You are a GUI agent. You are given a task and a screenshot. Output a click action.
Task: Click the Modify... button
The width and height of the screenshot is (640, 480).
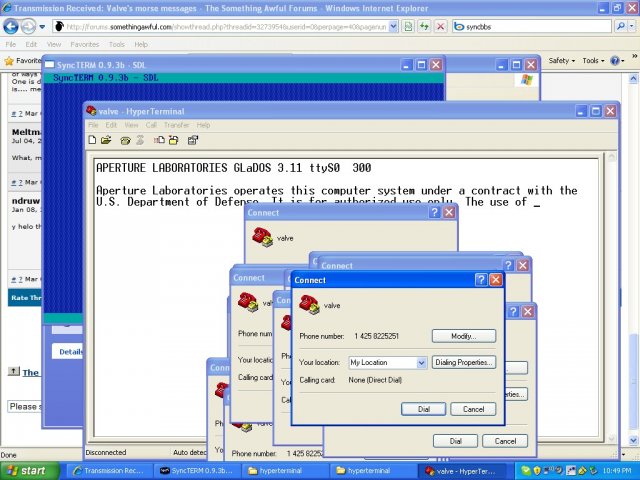tap(463, 336)
